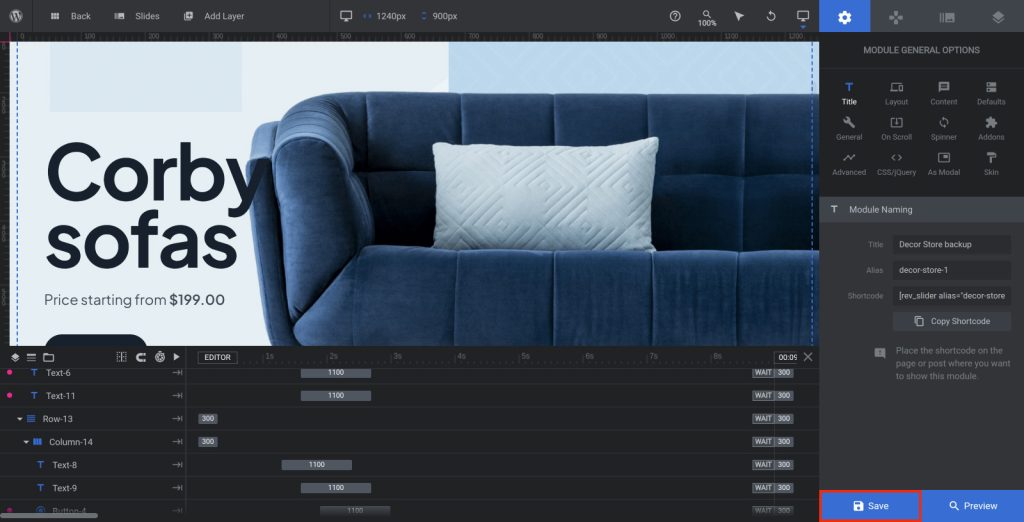Click the Copy Shortcode button
The image size is (1024, 522).
[952, 321]
